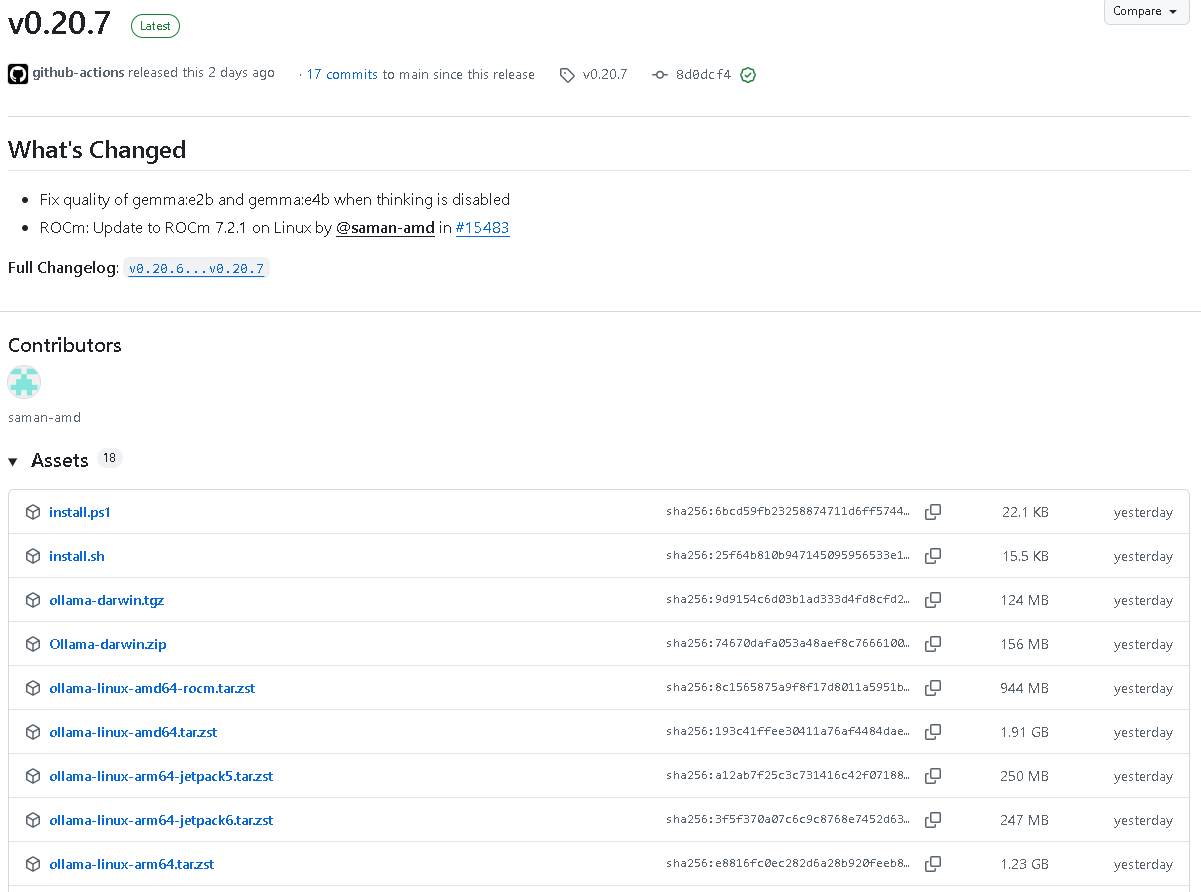
Task: Copy sha256 hash for ollama-linux-amd64.tar.zst
Action: tap(933, 732)
